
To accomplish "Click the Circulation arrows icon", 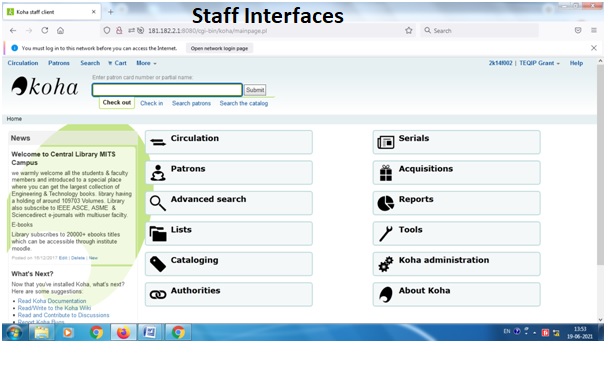I will coord(158,142).
